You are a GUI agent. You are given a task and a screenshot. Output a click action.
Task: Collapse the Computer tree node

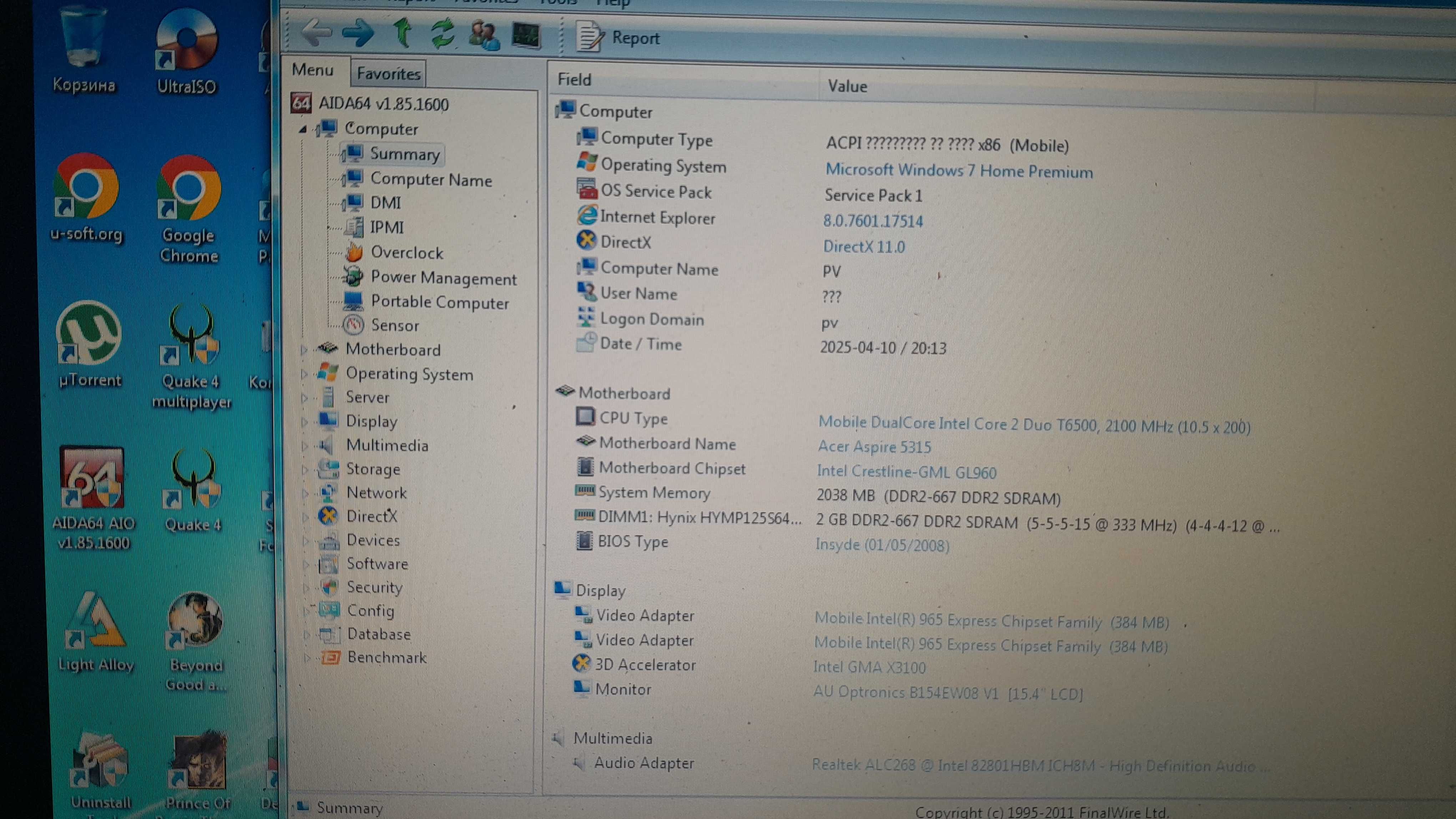click(x=303, y=129)
